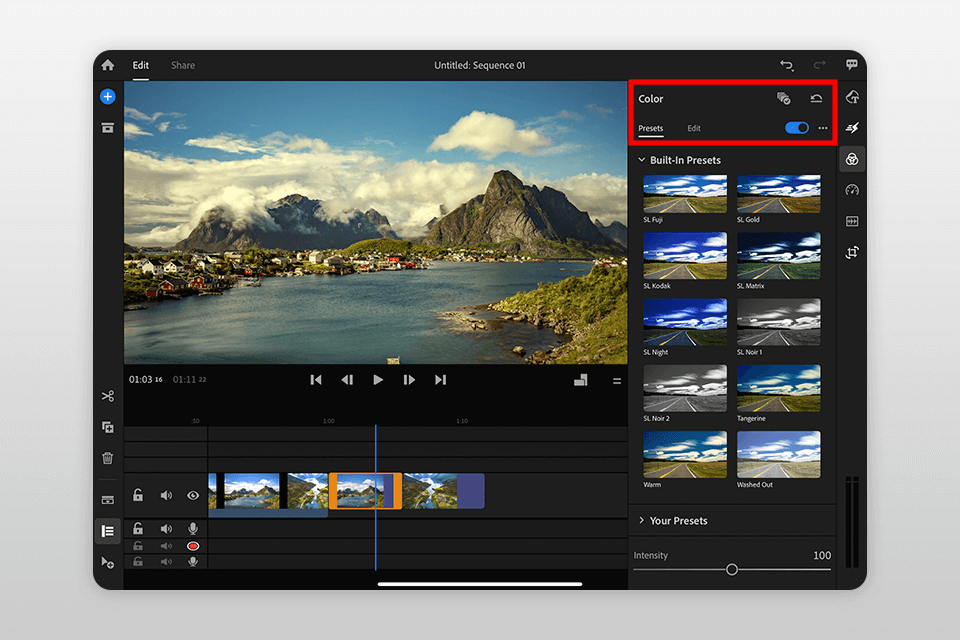Reset color adjustments
Image resolution: width=960 pixels, height=640 pixels.
point(816,99)
